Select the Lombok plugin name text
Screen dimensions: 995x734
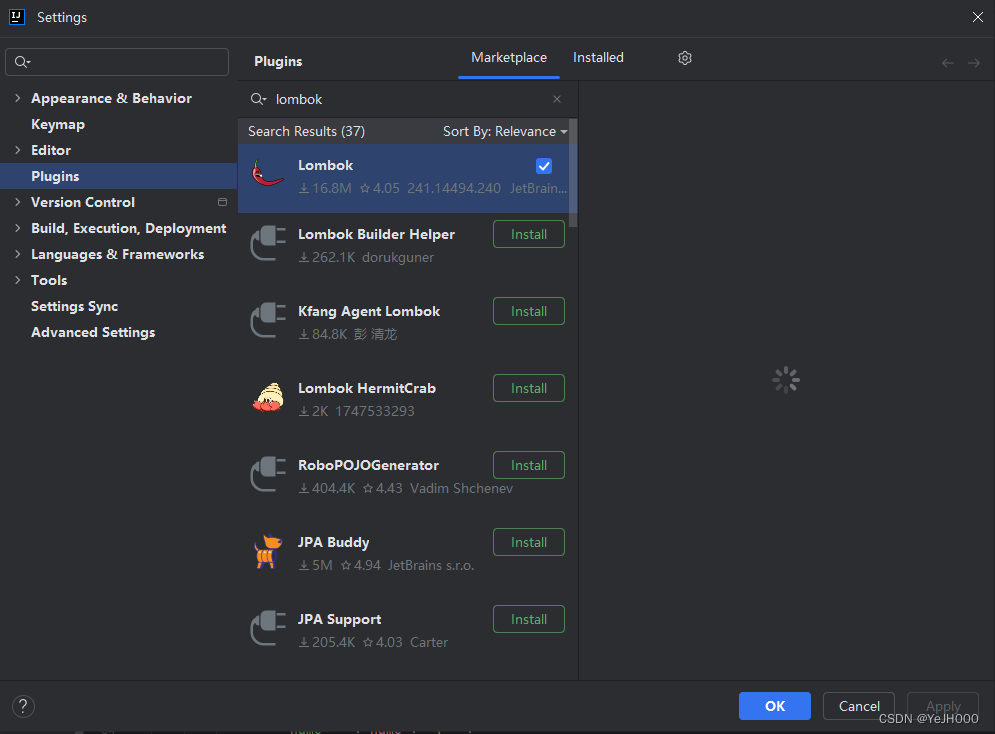(x=326, y=166)
